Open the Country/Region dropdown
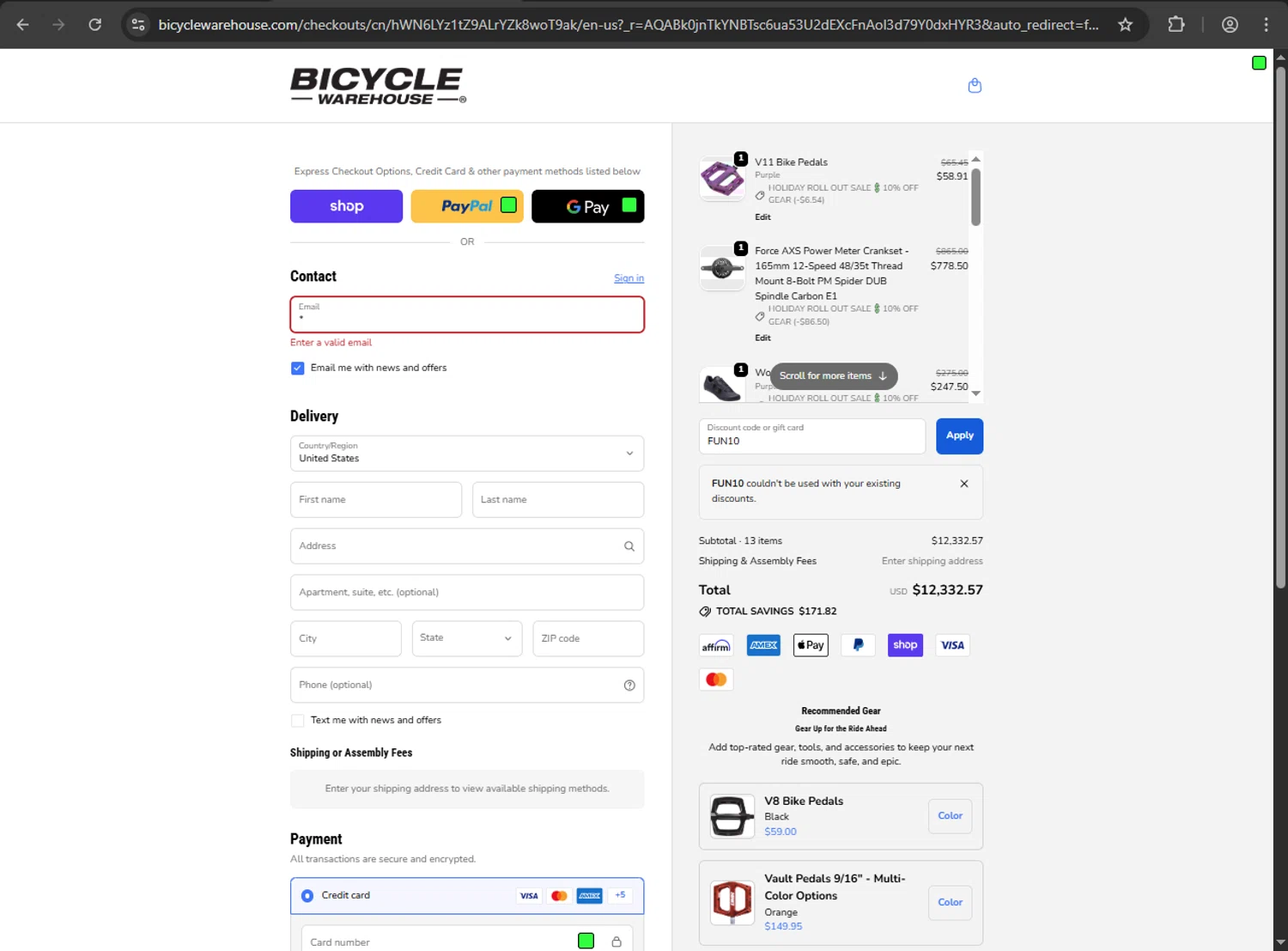Image resolution: width=1288 pixels, height=951 pixels. (467, 453)
